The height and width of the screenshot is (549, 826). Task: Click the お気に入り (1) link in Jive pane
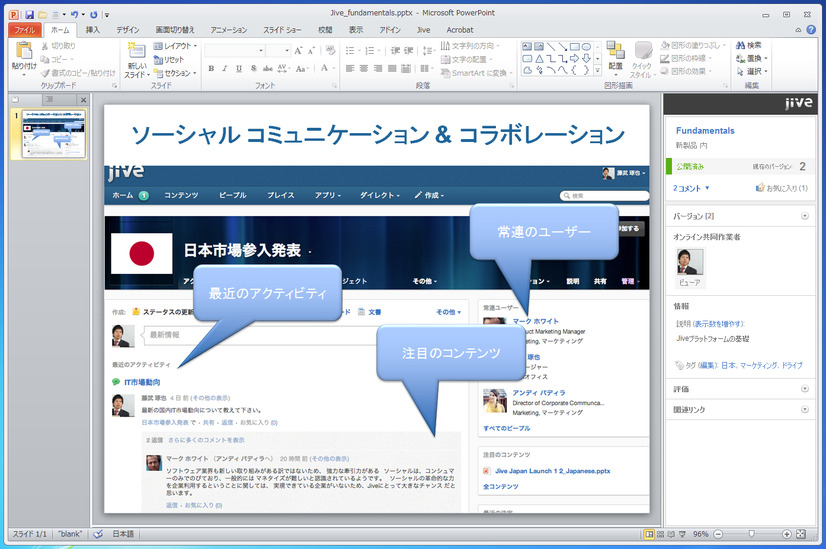point(782,188)
